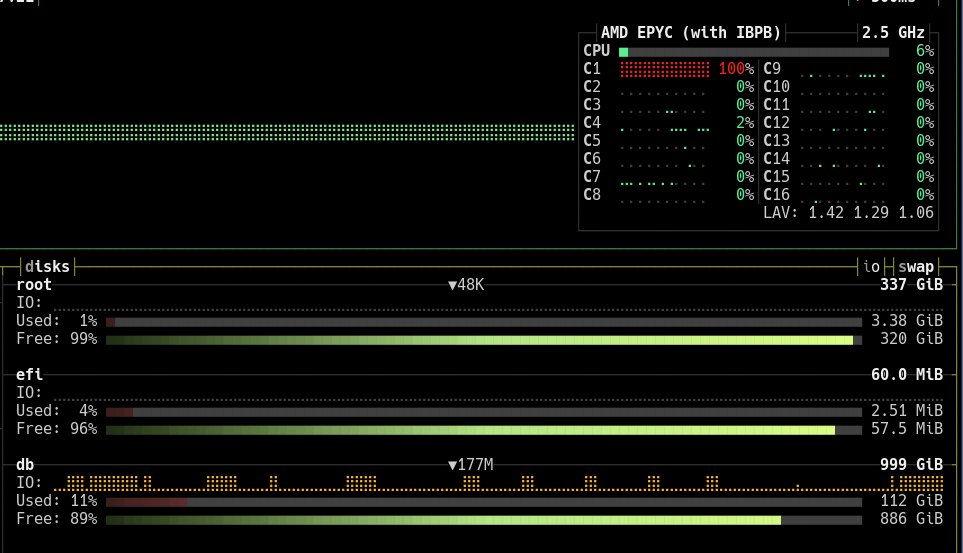Select the 2.5 GHz frequency label

click(x=893, y=33)
